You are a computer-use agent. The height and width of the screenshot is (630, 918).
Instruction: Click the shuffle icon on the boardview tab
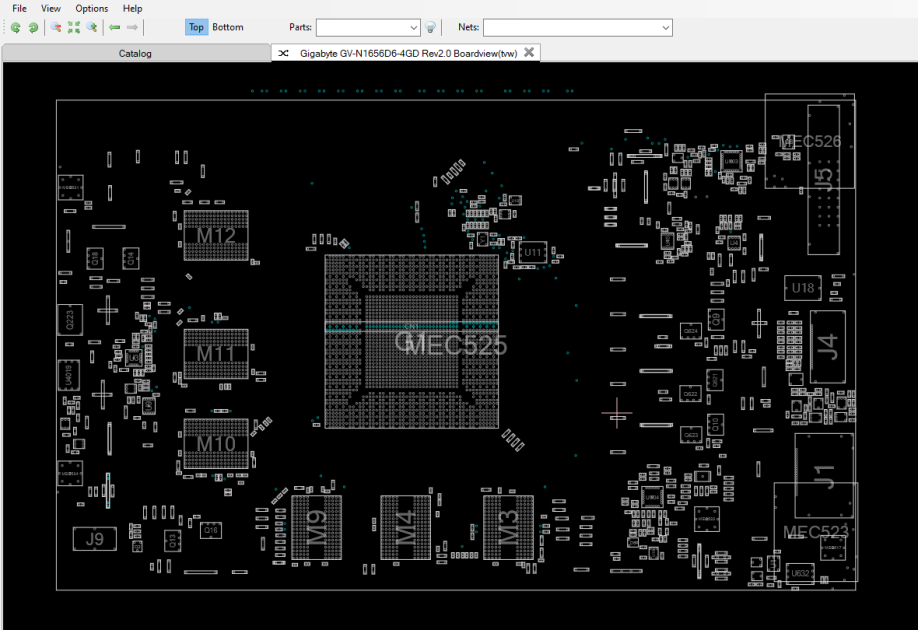pyautogui.click(x=283, y=53)
